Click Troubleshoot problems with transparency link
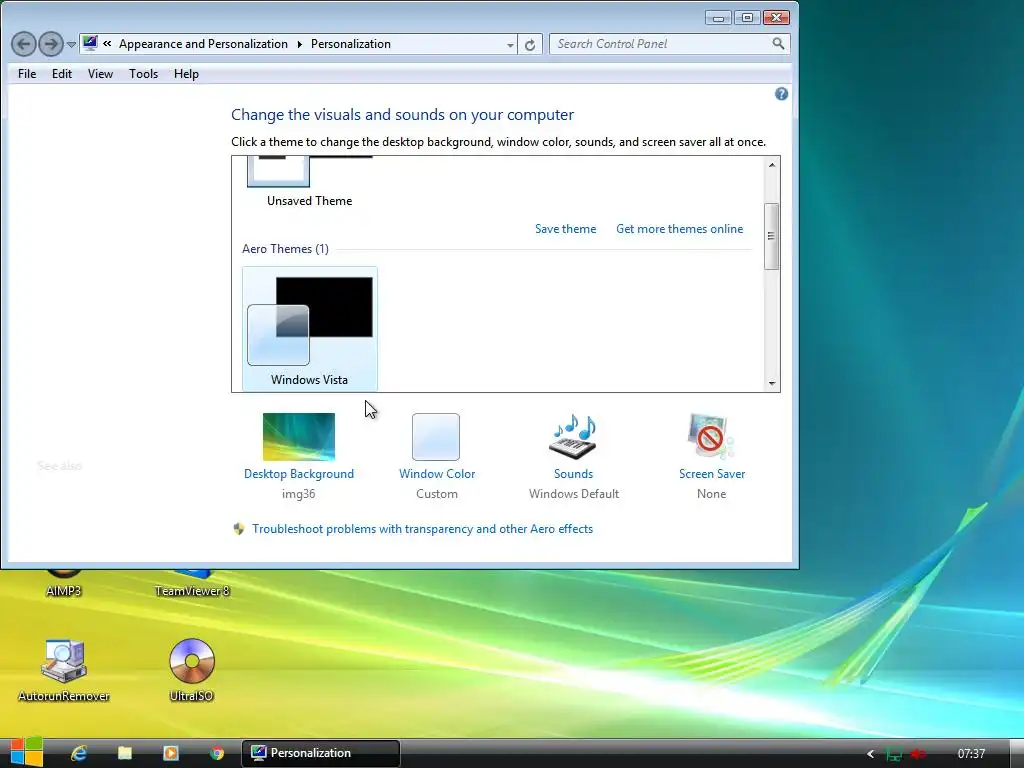This screenshot has width=1024, height=768. coord(423,529)
